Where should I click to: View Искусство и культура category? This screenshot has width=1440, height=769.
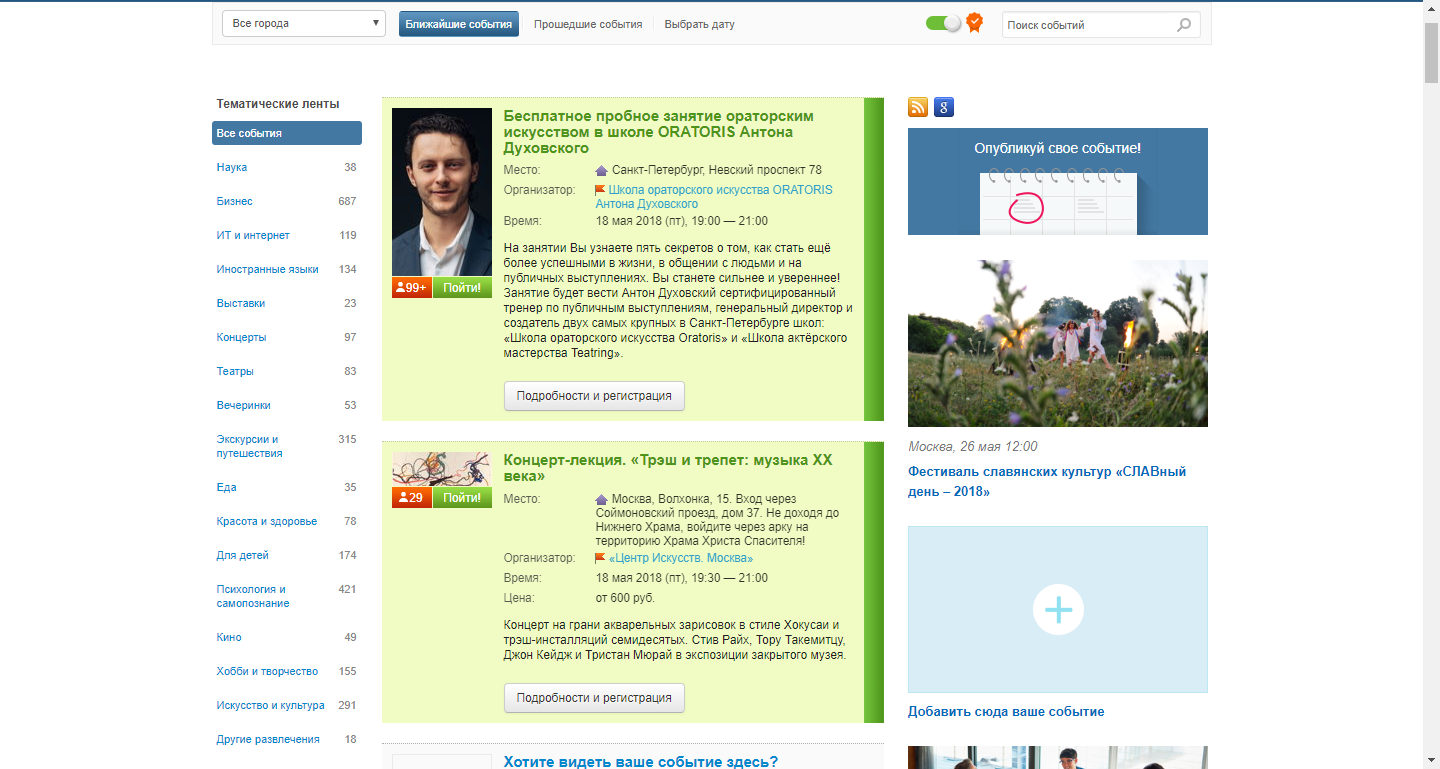click(271, 705)
